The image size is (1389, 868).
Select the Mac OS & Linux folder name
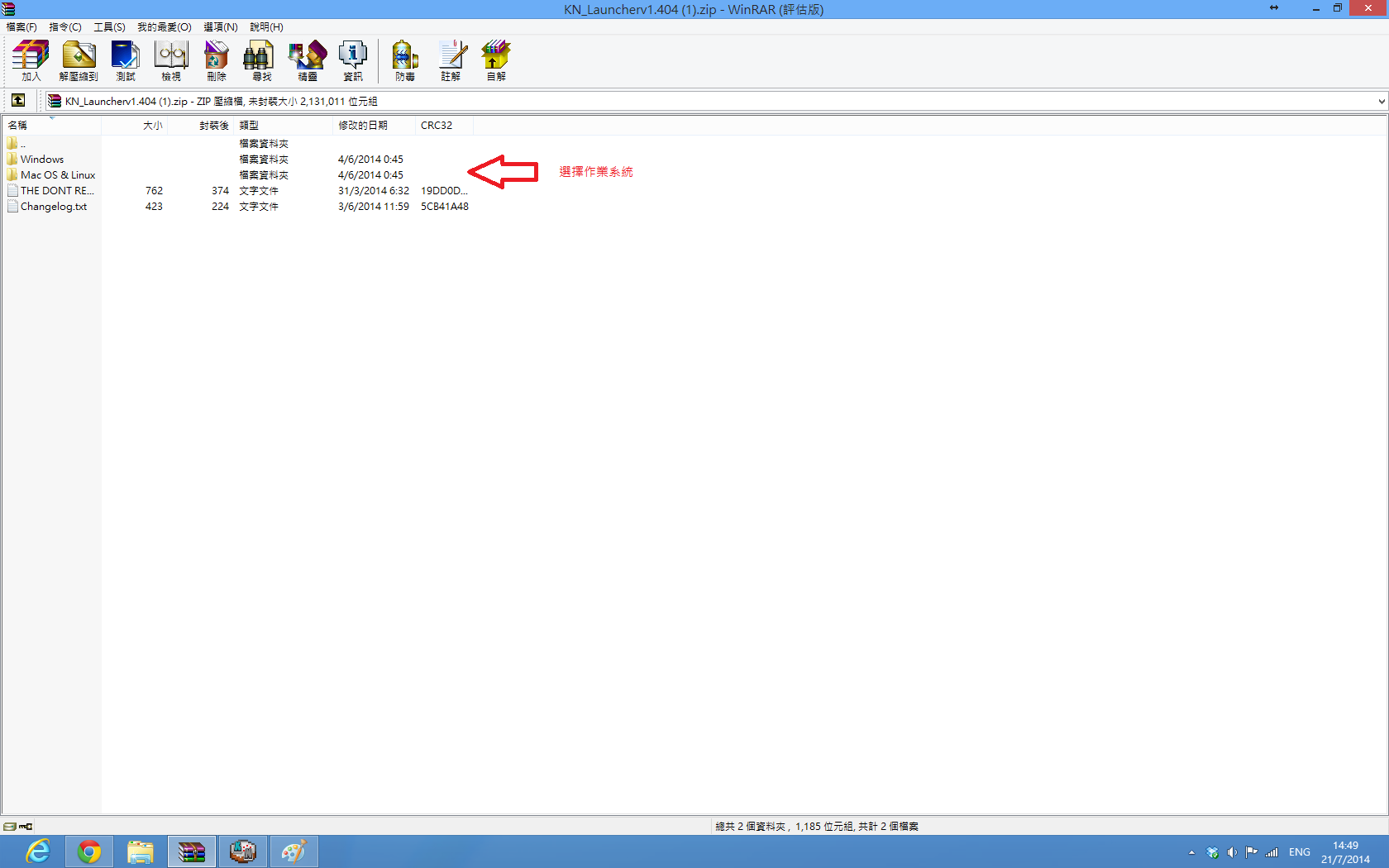(x=58, y=175)
